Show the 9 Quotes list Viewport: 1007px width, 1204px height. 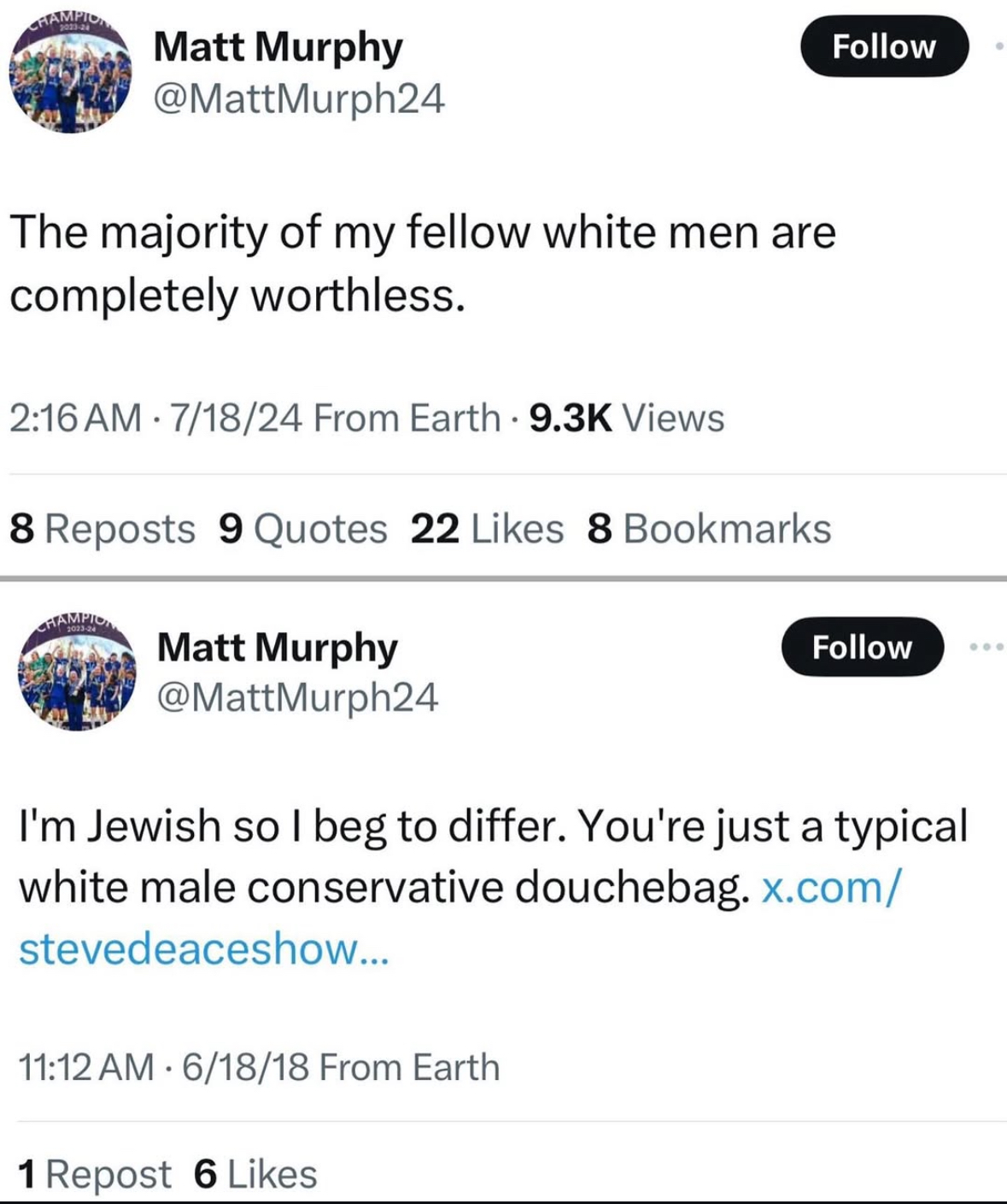click(303, 529)
